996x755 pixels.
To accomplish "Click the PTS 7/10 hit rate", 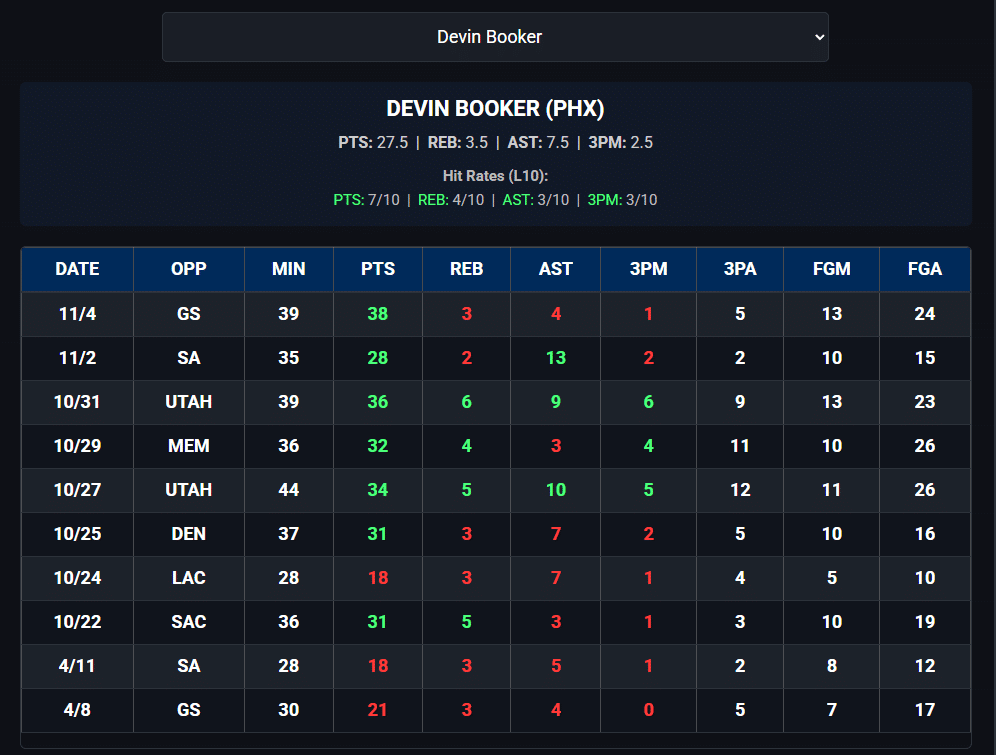I will point(366,200).
